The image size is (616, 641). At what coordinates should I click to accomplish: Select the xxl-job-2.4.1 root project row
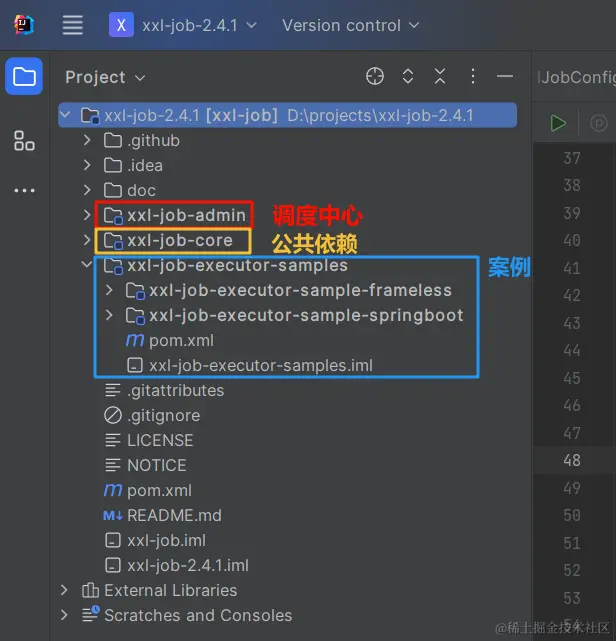(x=288, y=115)
